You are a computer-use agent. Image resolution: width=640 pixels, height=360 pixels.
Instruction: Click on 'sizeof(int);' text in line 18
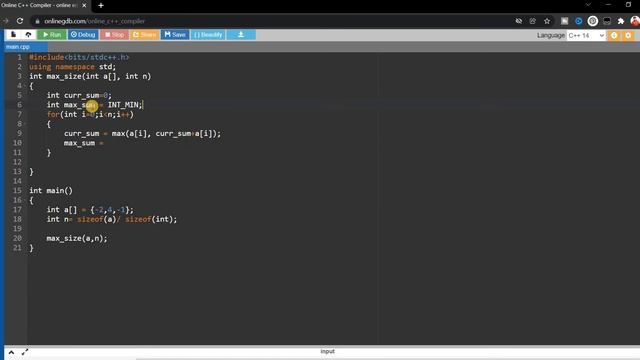pyautogui.click(x=151, y=219)
